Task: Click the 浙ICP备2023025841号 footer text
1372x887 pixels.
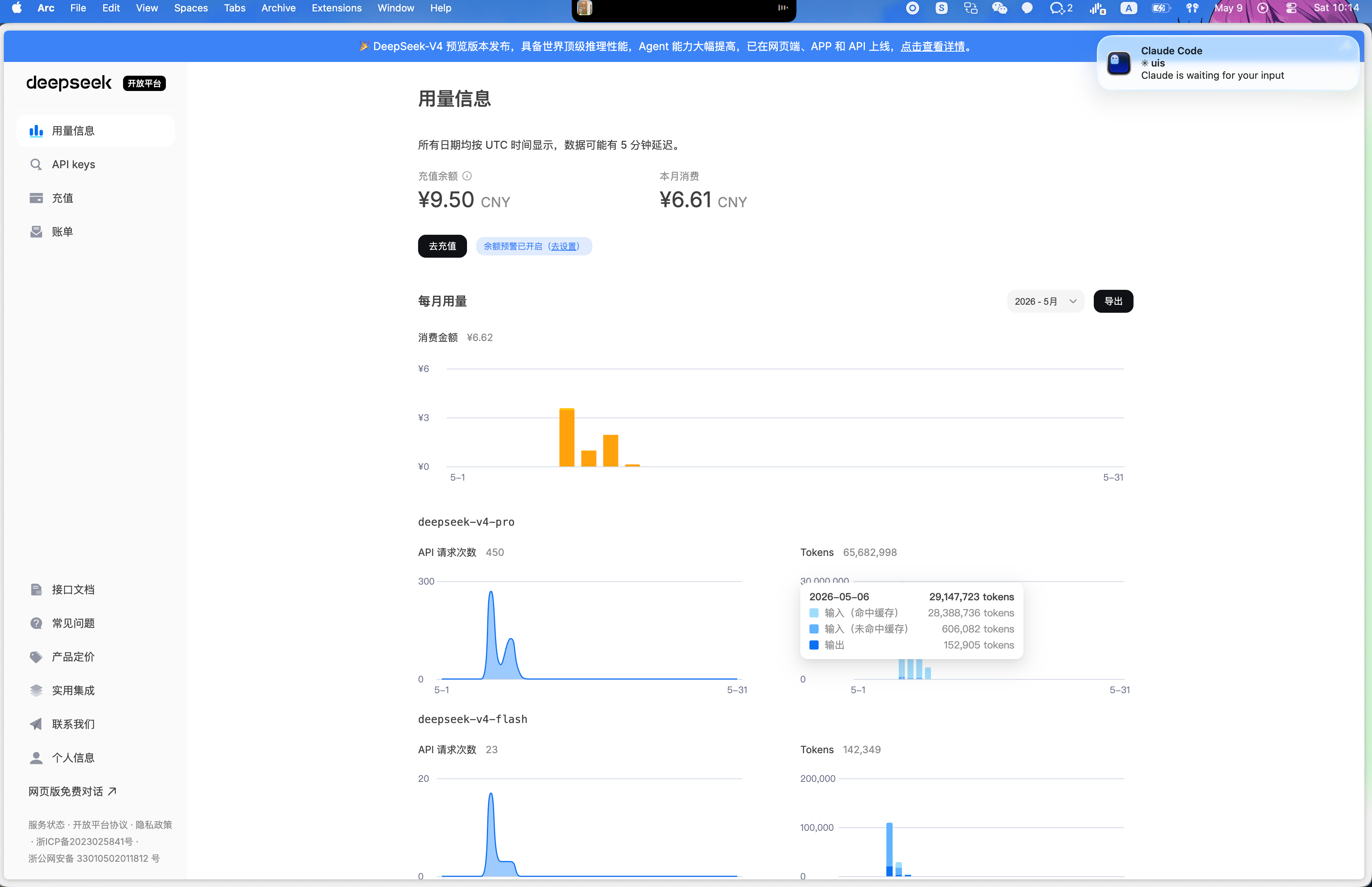Action: tap(84, 842)
